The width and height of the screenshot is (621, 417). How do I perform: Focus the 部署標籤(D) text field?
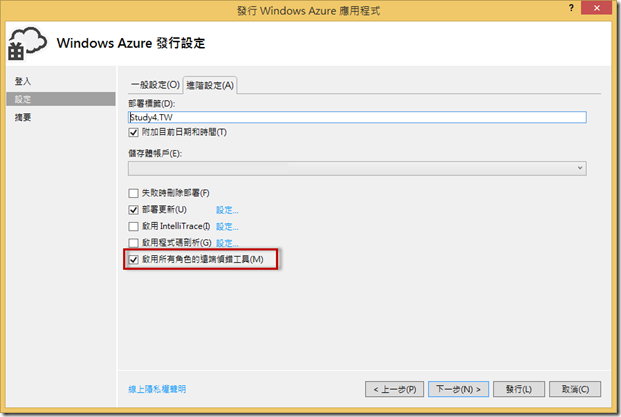point(357,117)
